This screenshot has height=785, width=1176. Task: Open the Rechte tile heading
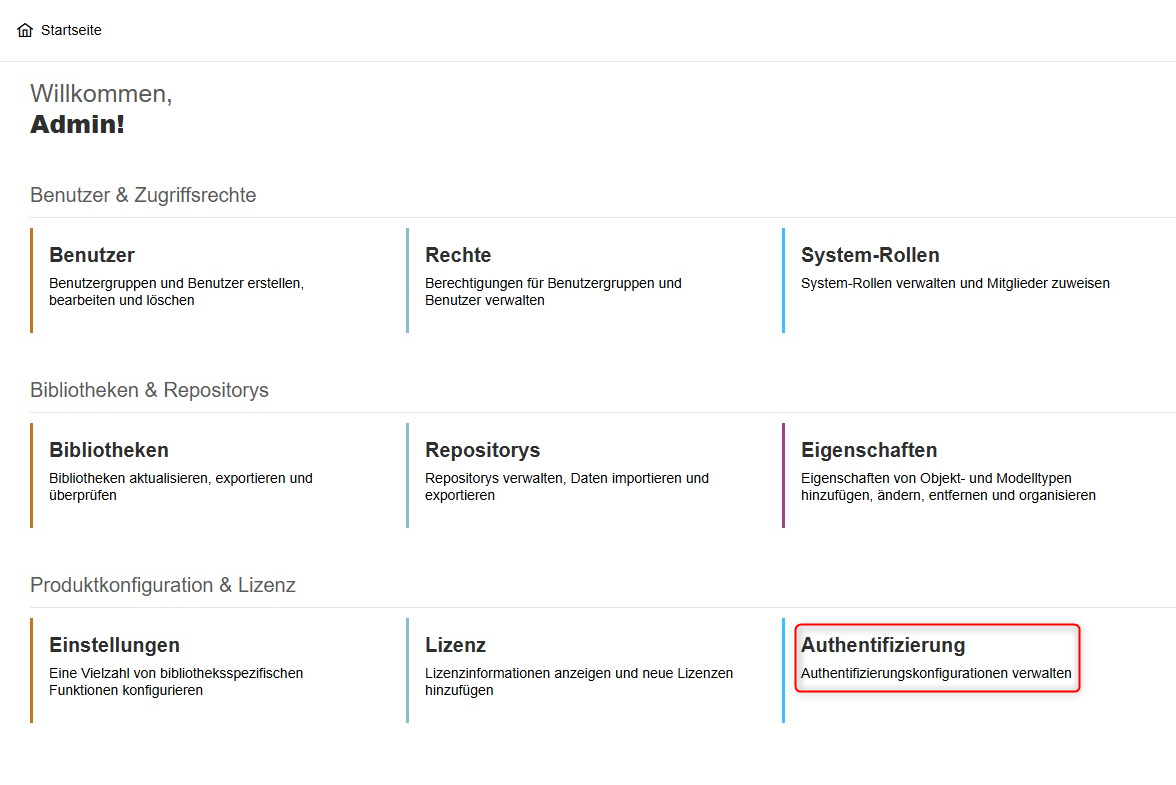tap(458, 255)
